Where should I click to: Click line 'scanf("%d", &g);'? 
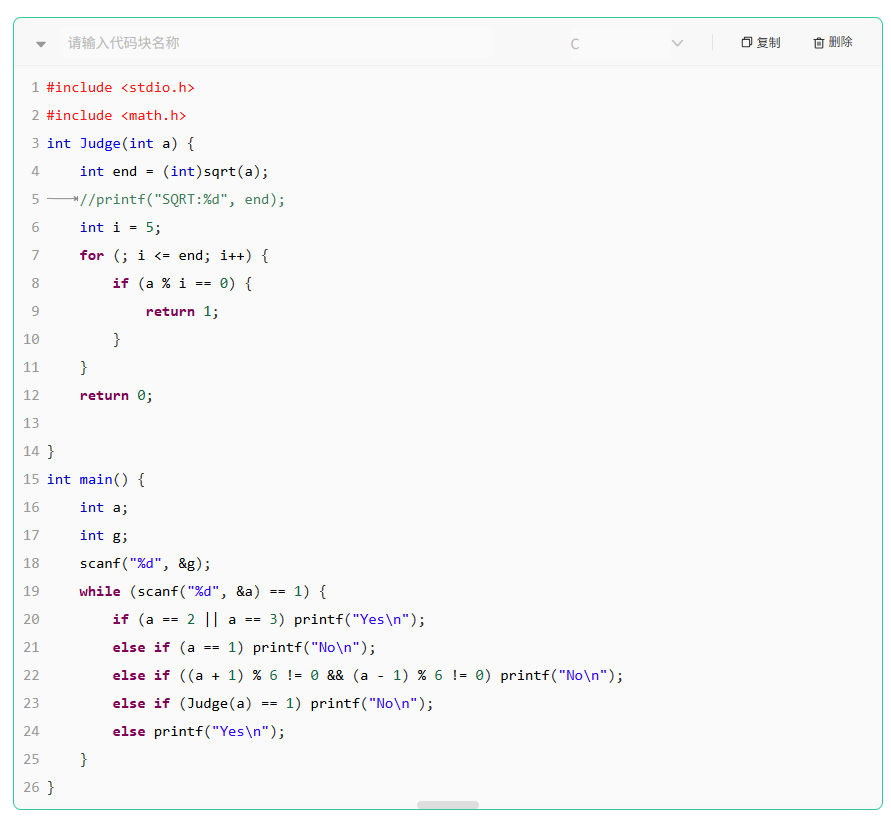point(145,563)
